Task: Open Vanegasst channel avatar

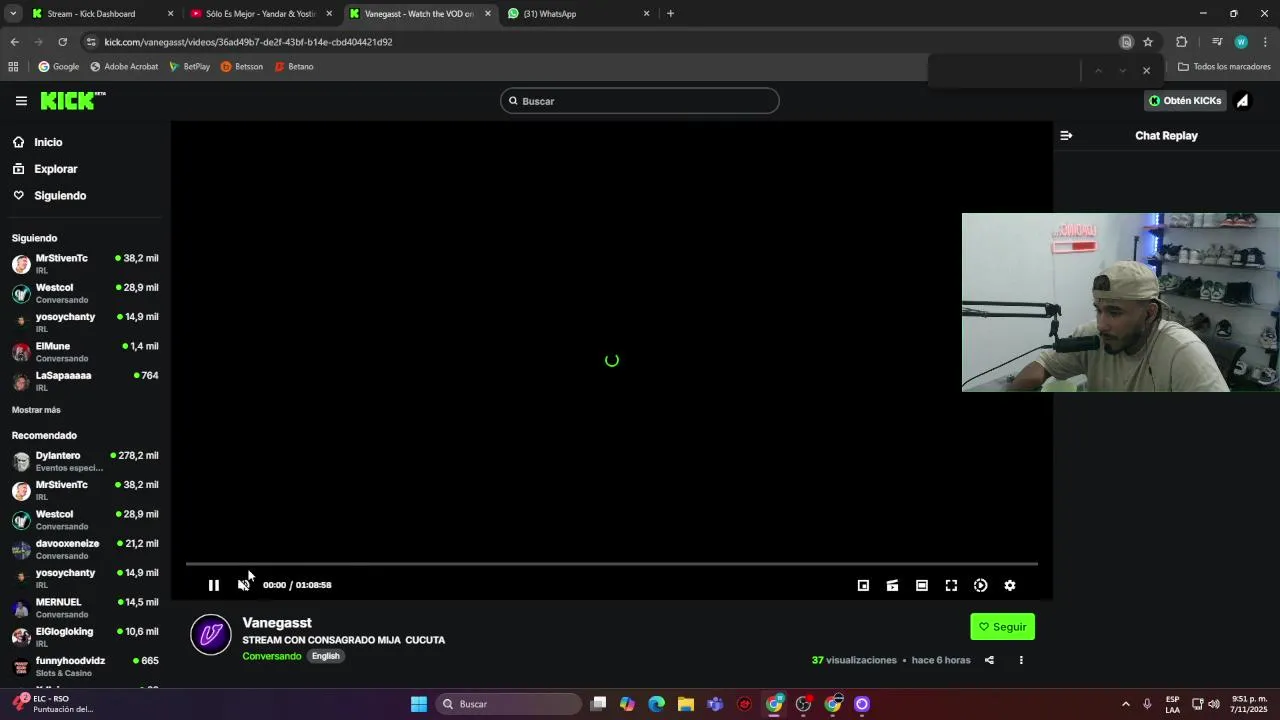Action: [x=211, y=635]
